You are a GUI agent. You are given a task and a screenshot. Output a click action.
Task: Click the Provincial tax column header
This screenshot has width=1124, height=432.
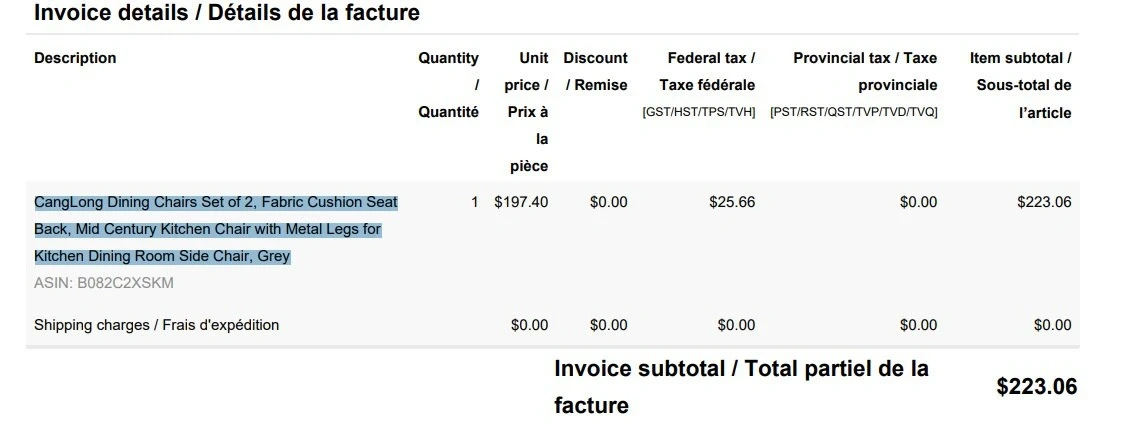[854, 85]
